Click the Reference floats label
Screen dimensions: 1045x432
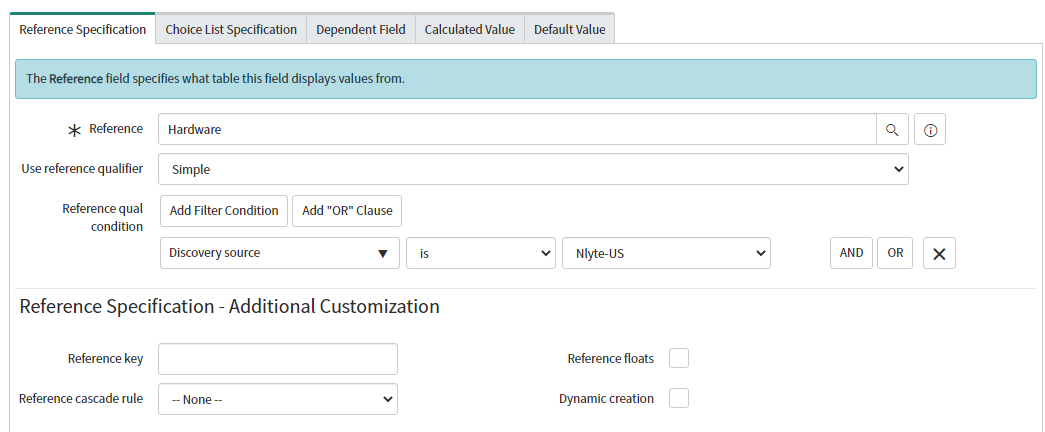point(610,359)
